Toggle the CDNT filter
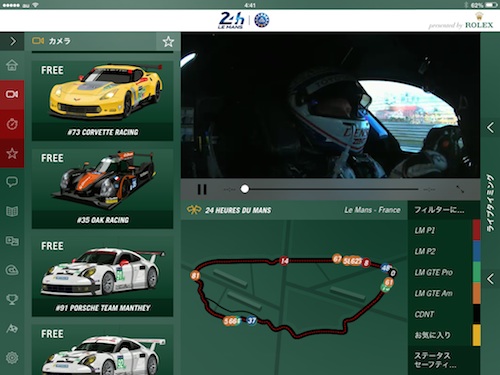This screenshot has width=500, height=375. pyautogui.click(x=440, y=314)
